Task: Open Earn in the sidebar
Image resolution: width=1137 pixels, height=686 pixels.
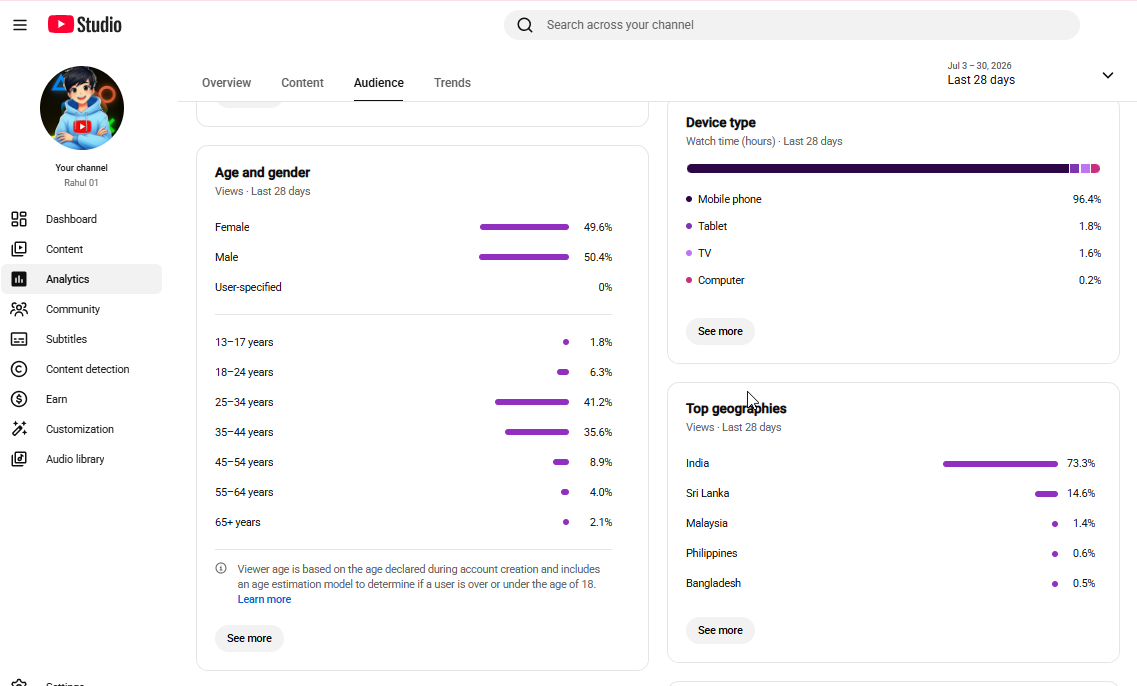Action: click(82, 399)
